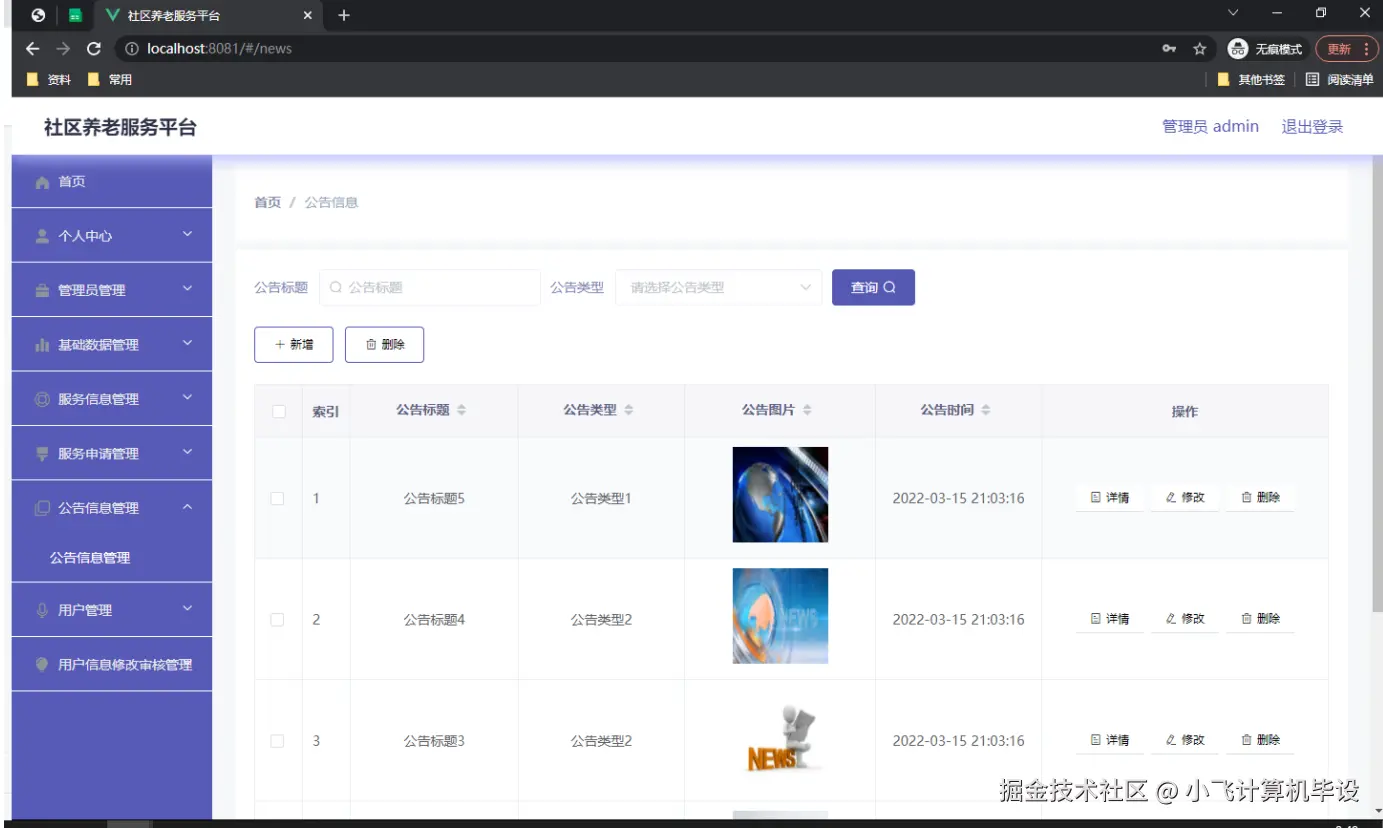Select the 用户管理 microphone icon
Image resolution: width=1383 pixels, height=828 pixels.
pos(41,609)
